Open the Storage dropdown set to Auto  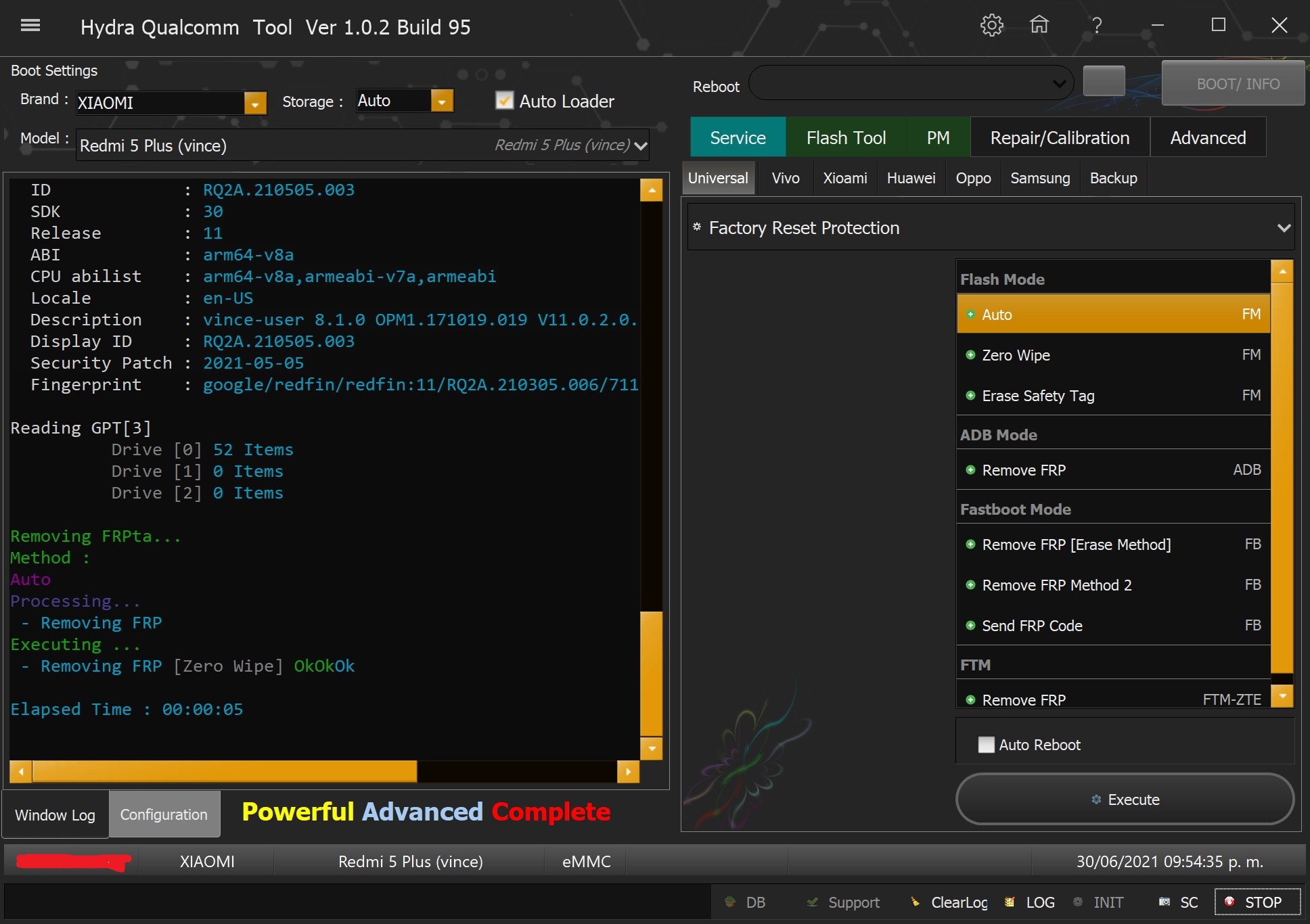click(441, 101)
